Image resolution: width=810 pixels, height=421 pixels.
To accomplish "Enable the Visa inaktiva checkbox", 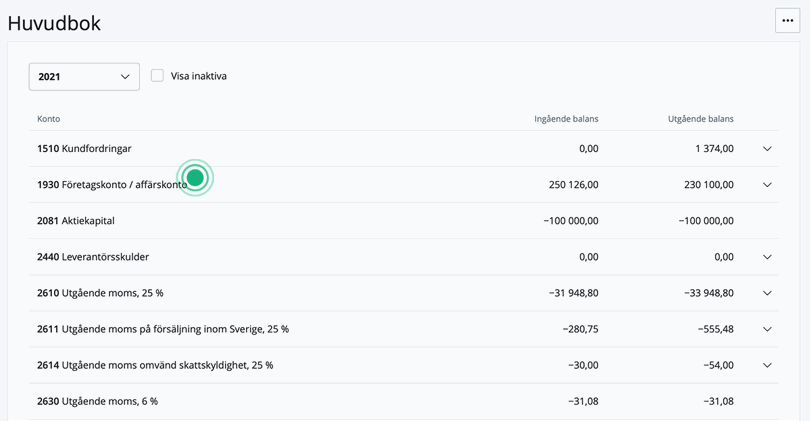I will (157, 76).
